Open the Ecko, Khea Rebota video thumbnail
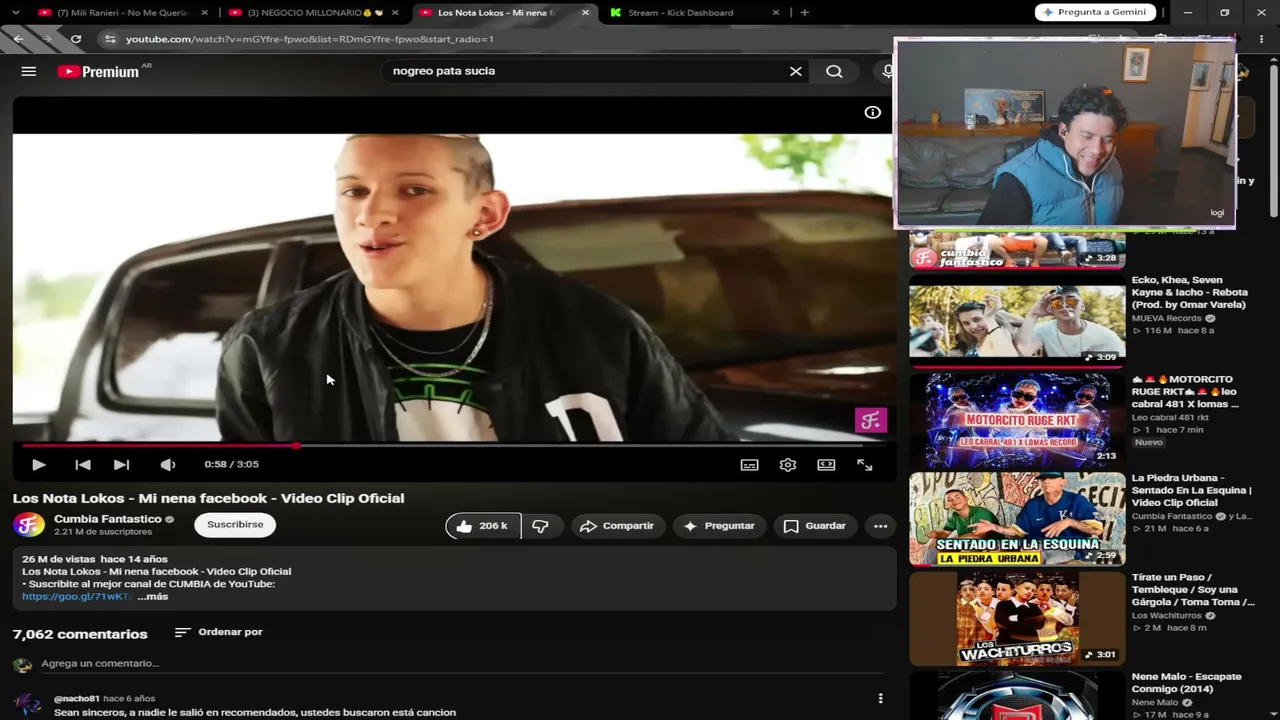The width and height of the screenshot is (1280, 720). (x=1017, y=321)
